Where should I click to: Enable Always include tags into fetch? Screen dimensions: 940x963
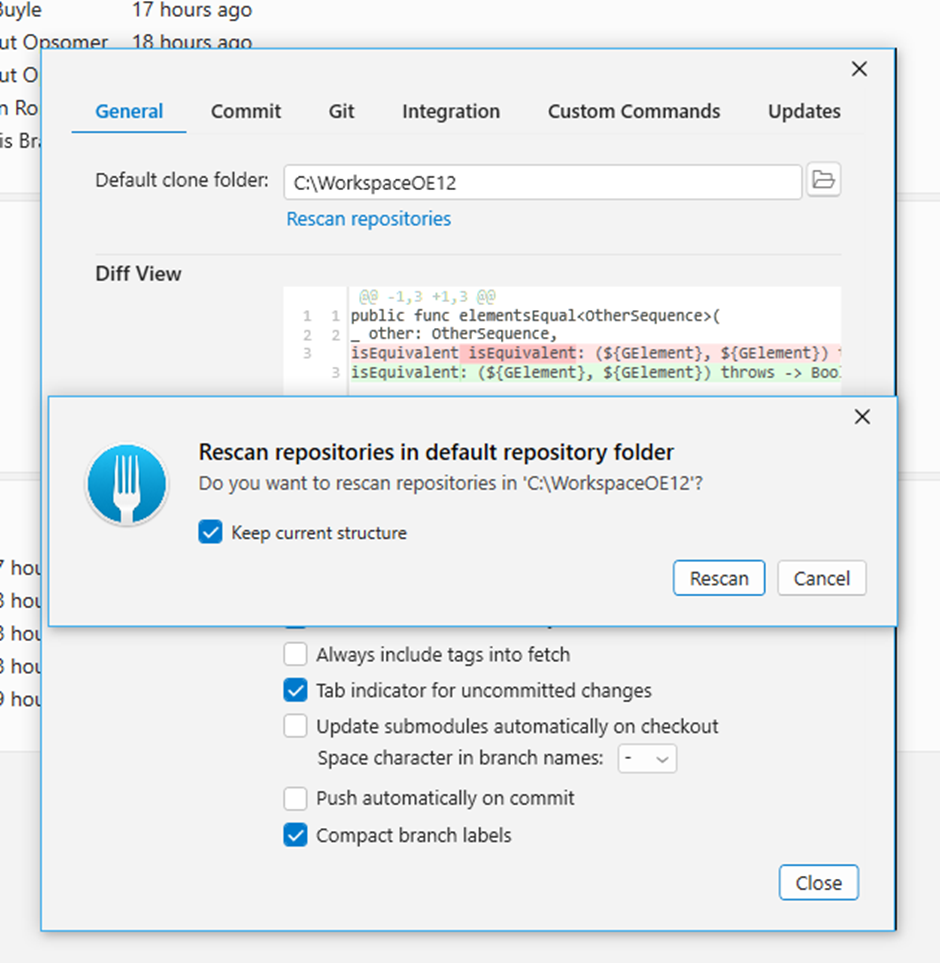click(x=296, y=654)
